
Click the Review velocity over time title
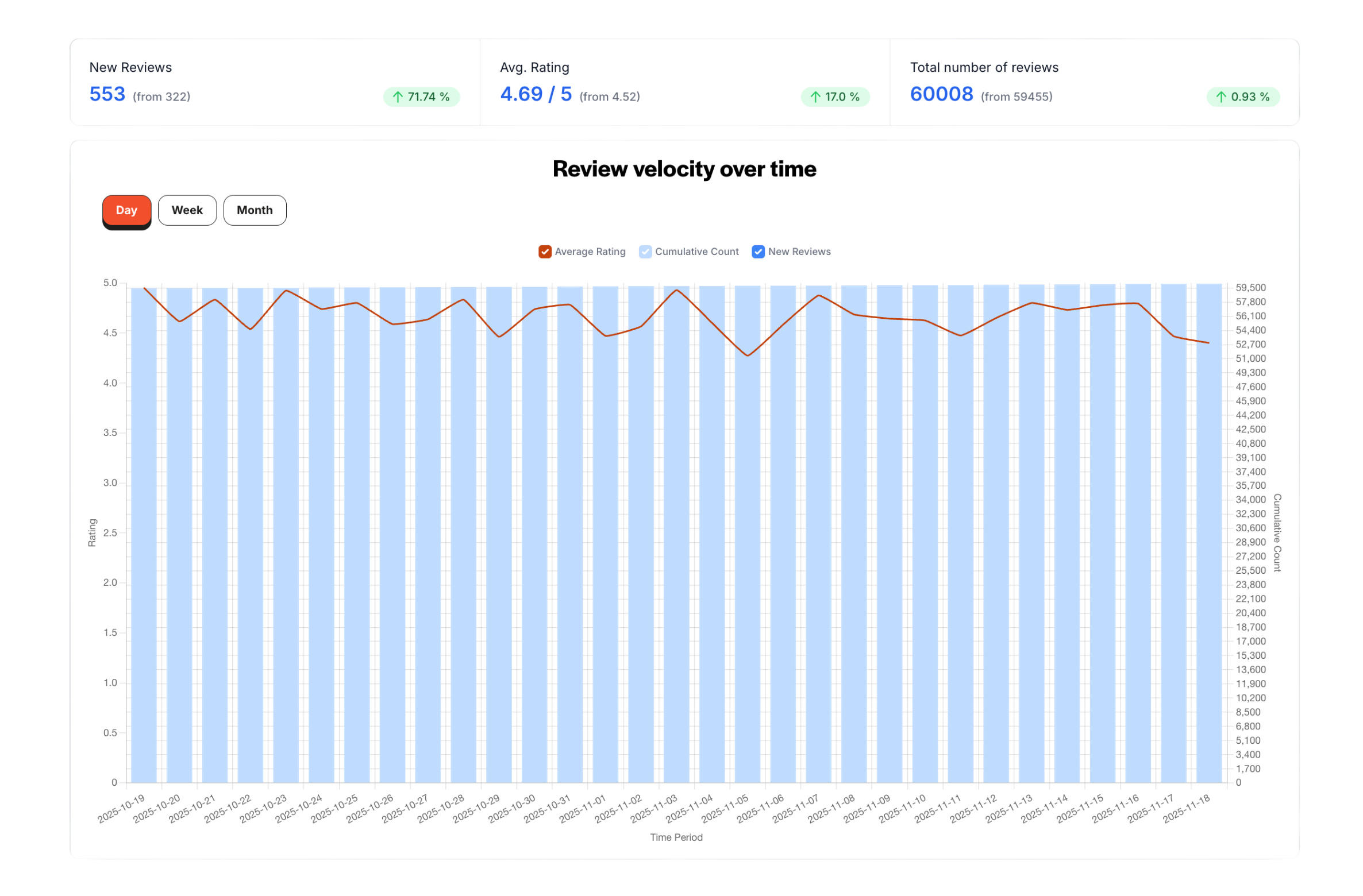coord(684,169)
